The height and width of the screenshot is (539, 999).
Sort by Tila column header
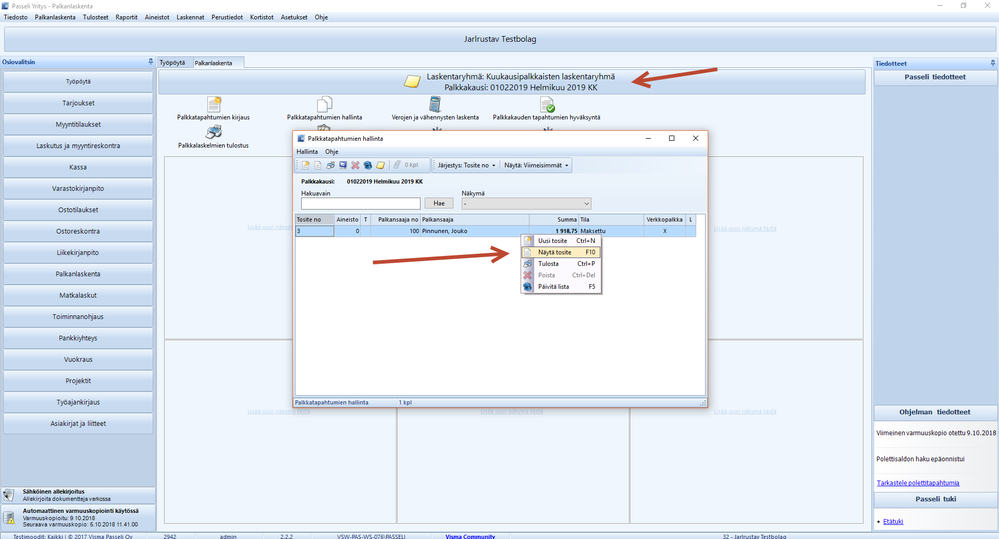click(x=611, y=219)
